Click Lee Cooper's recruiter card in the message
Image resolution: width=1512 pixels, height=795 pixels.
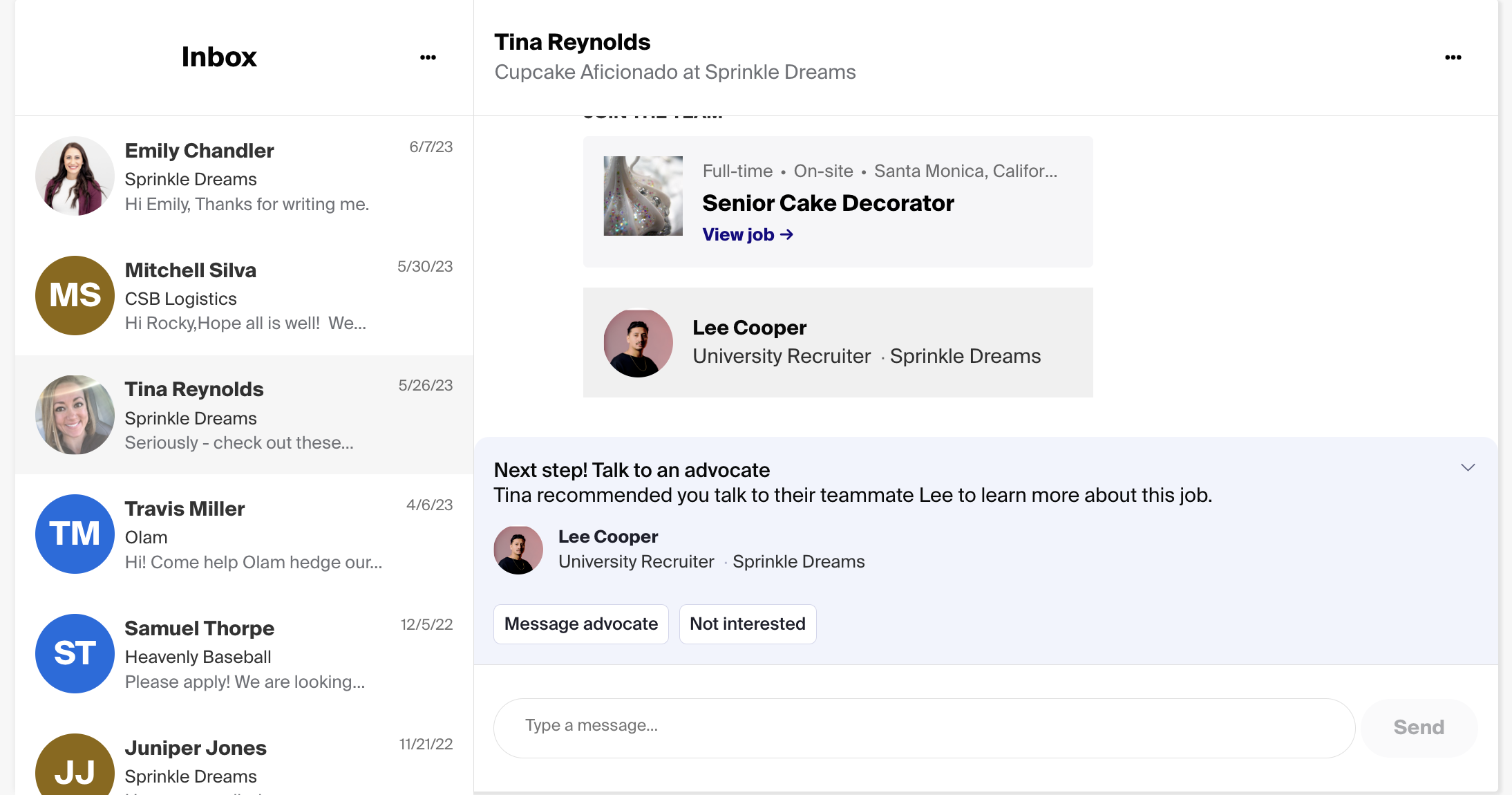[x=838, y=342]
